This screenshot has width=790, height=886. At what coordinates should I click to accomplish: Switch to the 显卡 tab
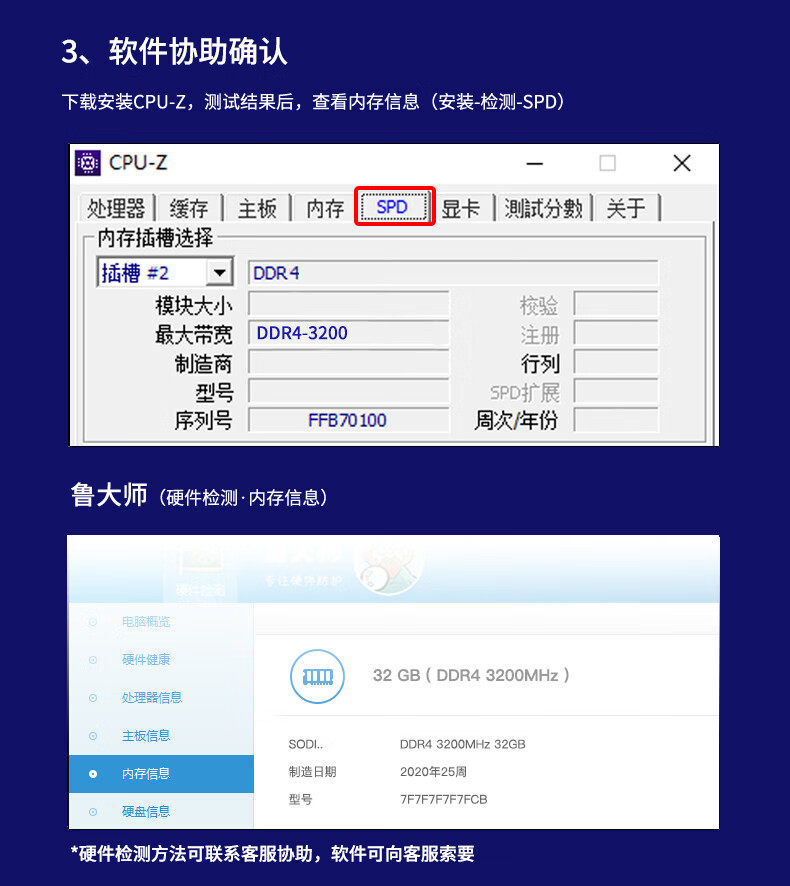point(461,209)
